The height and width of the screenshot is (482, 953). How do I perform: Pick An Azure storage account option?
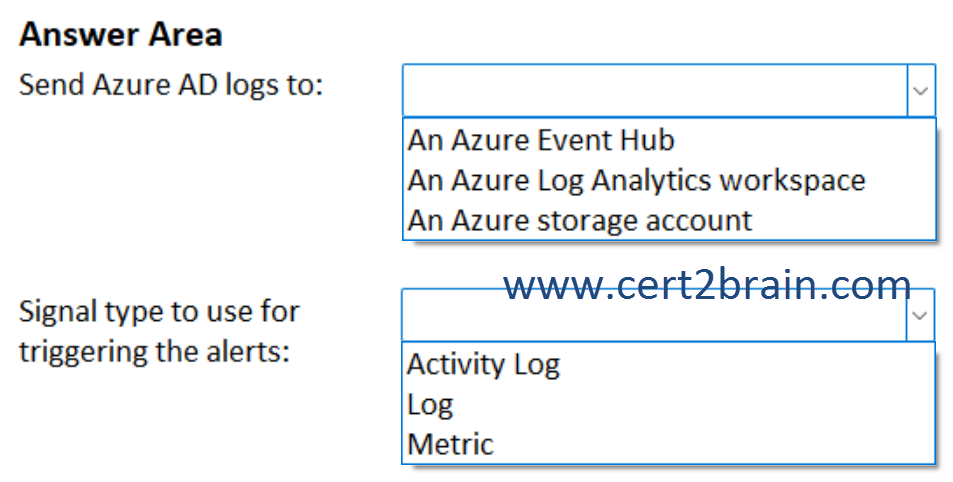coord(580,220)
